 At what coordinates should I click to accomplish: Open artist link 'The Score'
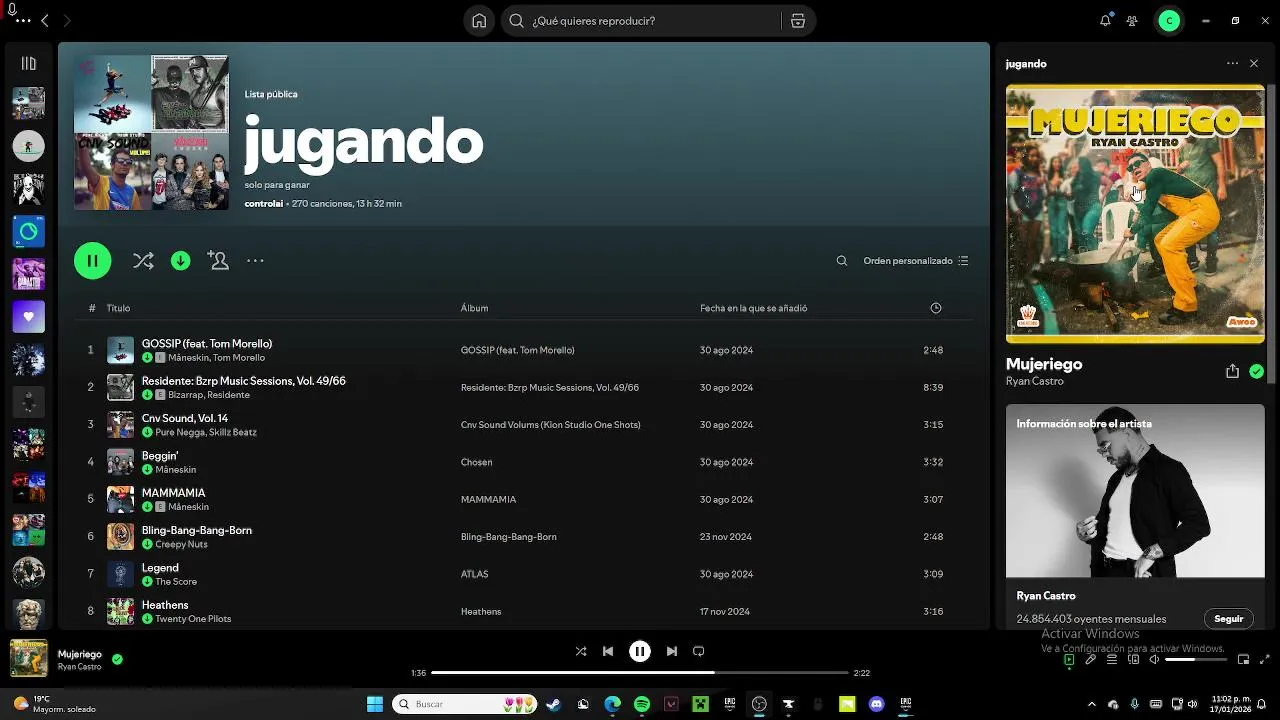pyautogui.click(x=176, y=582)
